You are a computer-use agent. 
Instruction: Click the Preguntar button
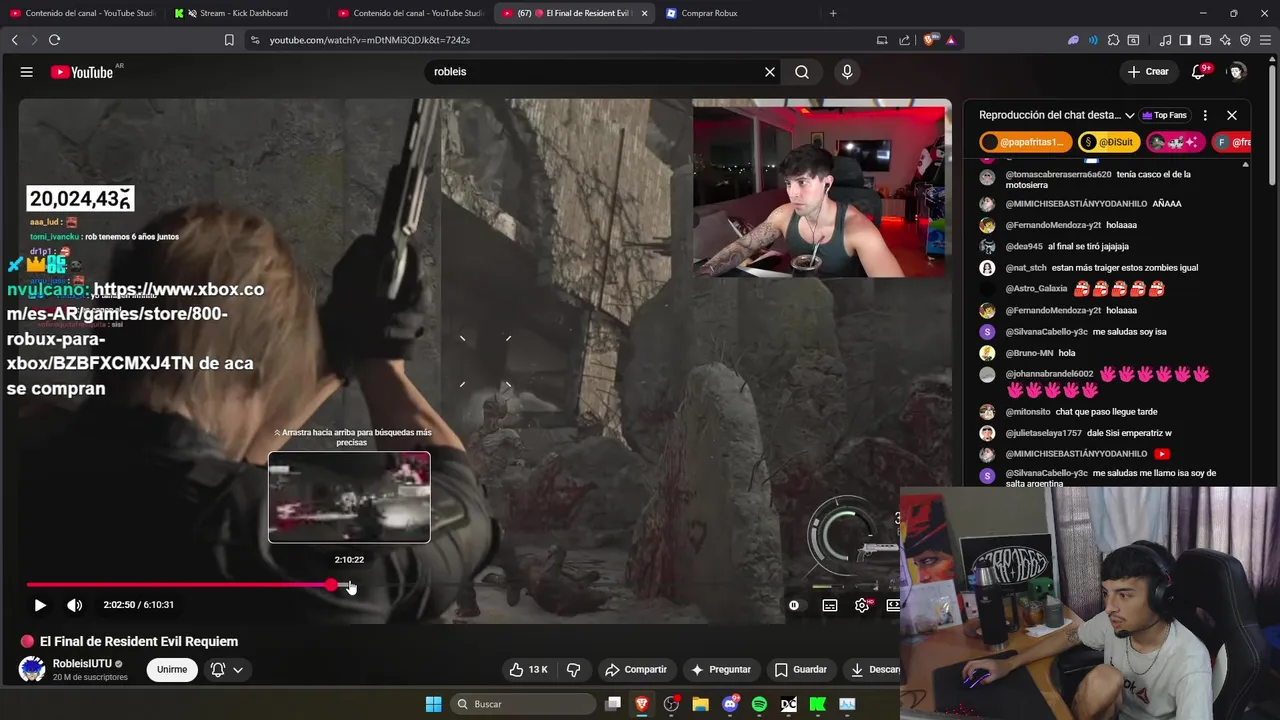click(720, 669)
